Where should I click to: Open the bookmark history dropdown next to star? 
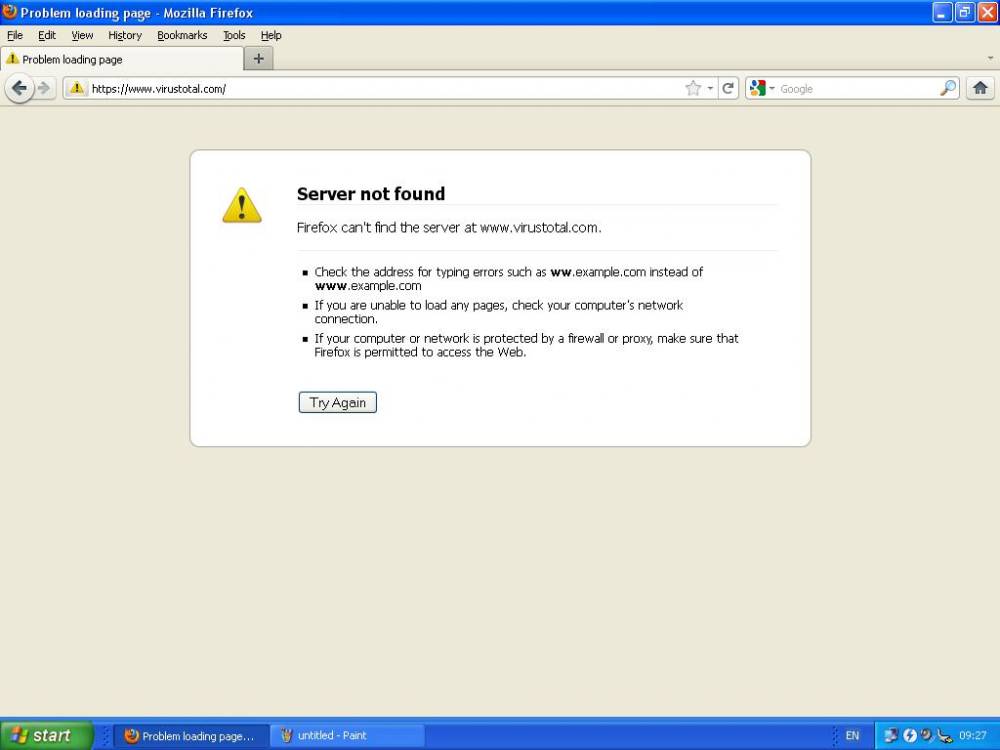pos(710,89)
